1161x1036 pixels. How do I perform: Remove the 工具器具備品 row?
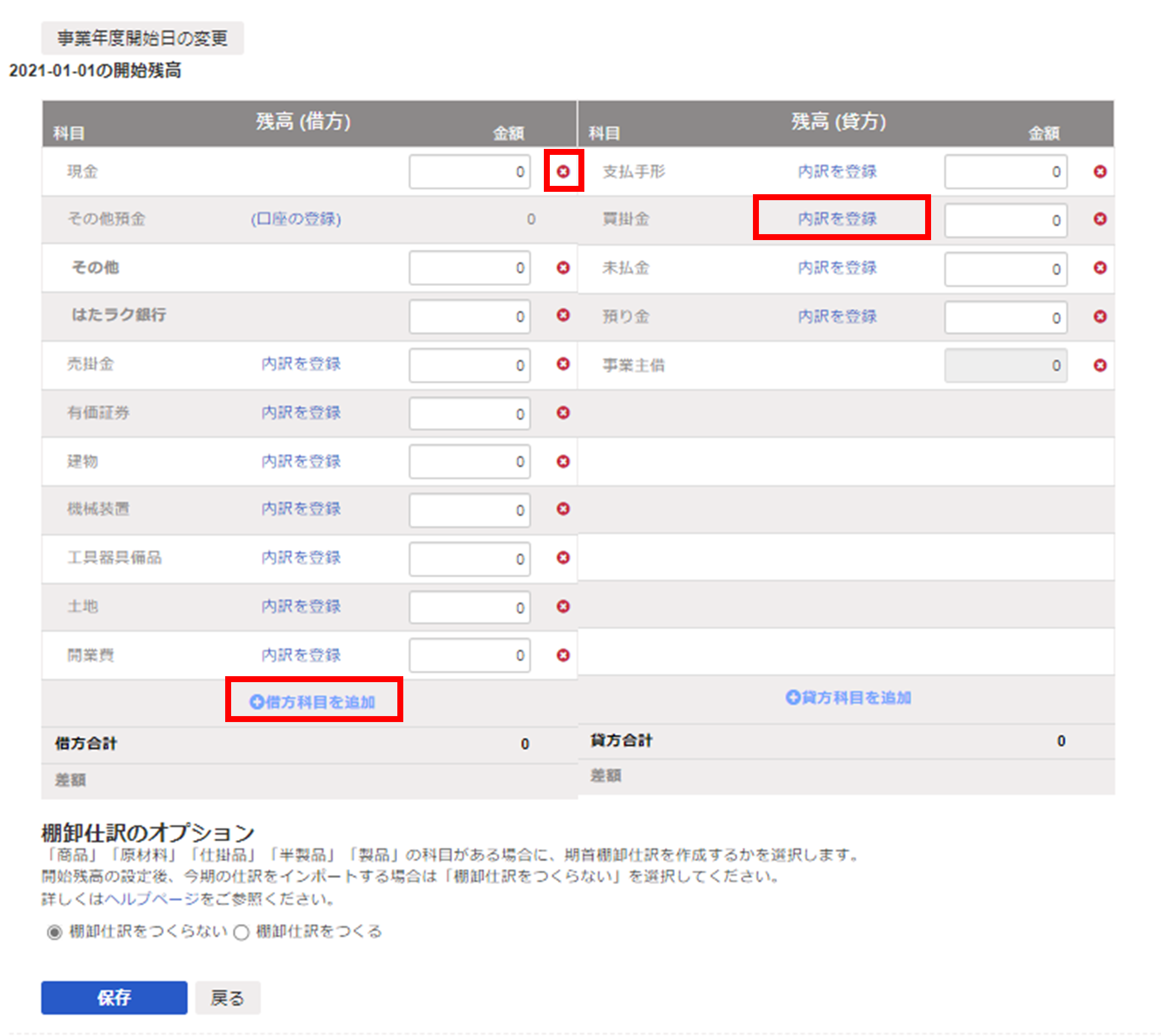tap(563, 558)
